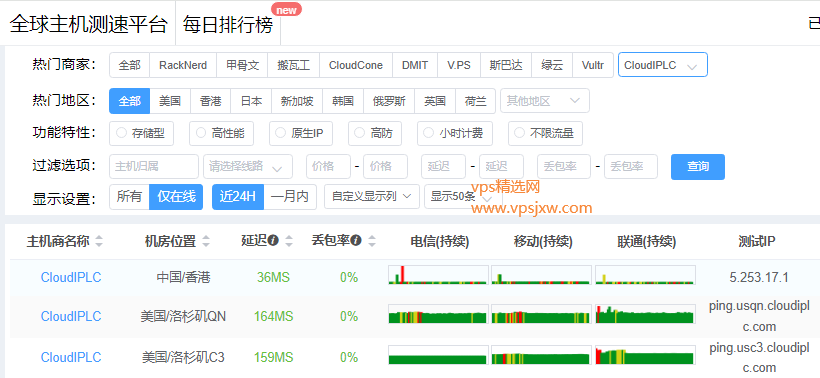The width and height of the screenshot is (820, 378).
Task: Filter vendors by RackNerd
Action: (183, 65)
